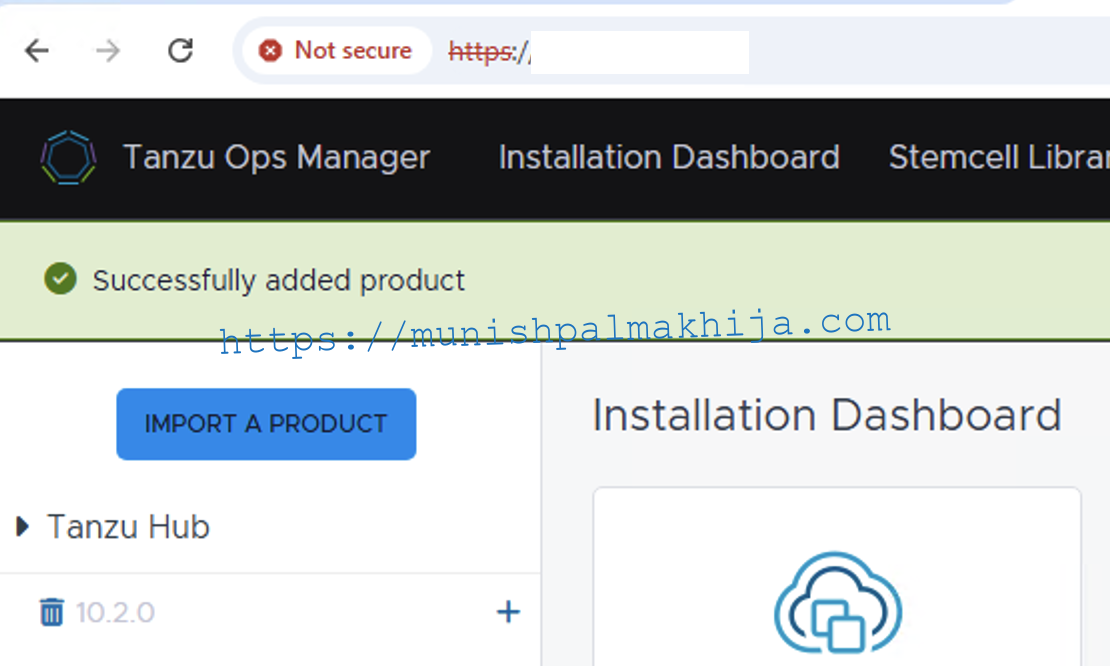Go back using the browser back arrow
Image resolution: width=1110 pixels, height=666 pixels.
[37, 51]
